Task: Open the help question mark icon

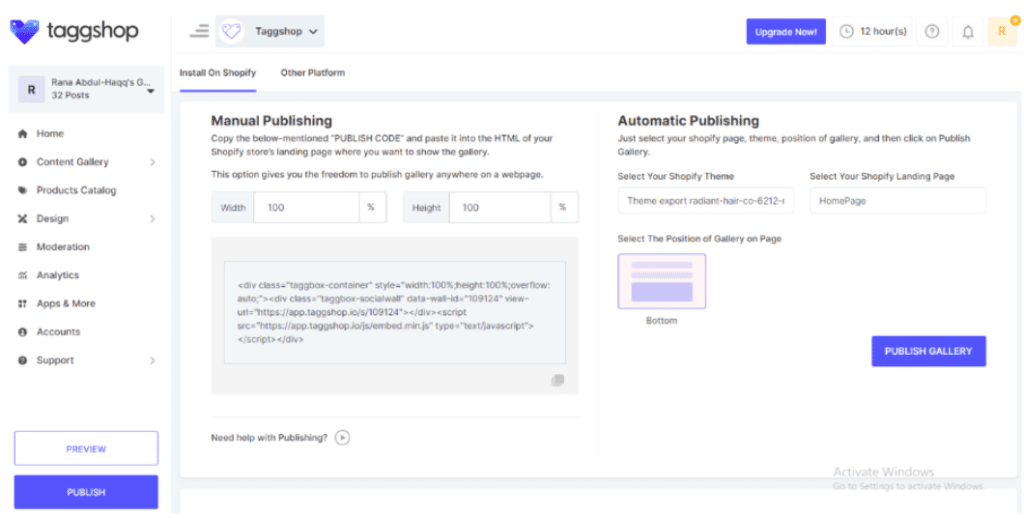Action: (932, 32)
